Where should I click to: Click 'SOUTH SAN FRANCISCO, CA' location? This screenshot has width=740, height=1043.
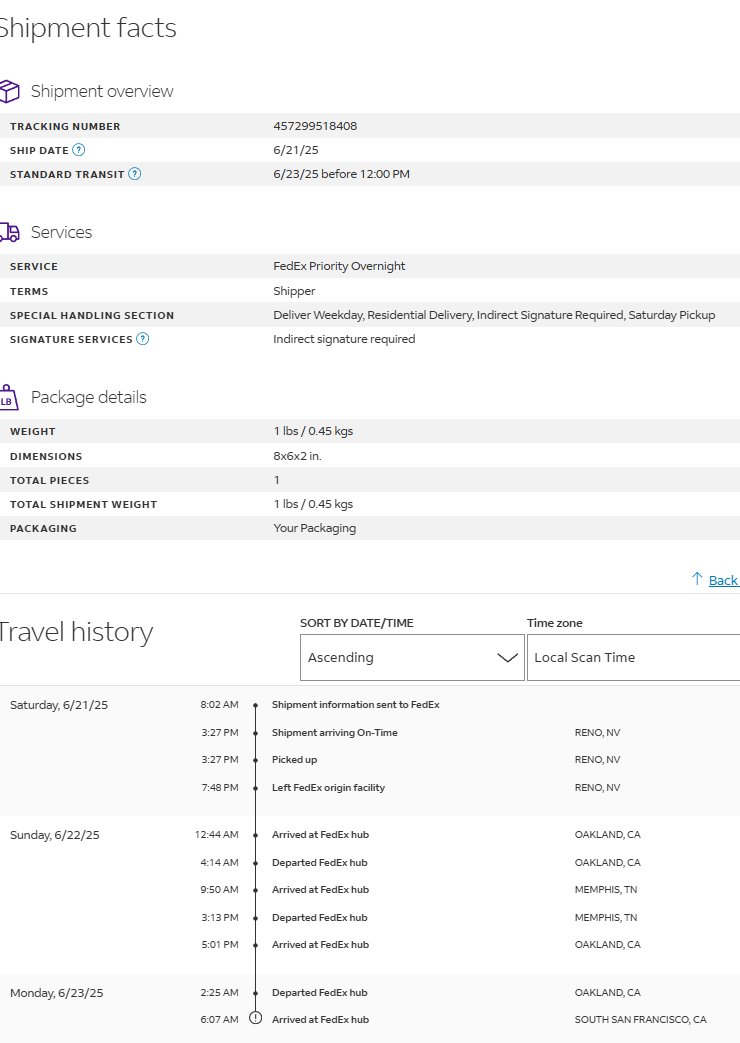(640, 1019)
